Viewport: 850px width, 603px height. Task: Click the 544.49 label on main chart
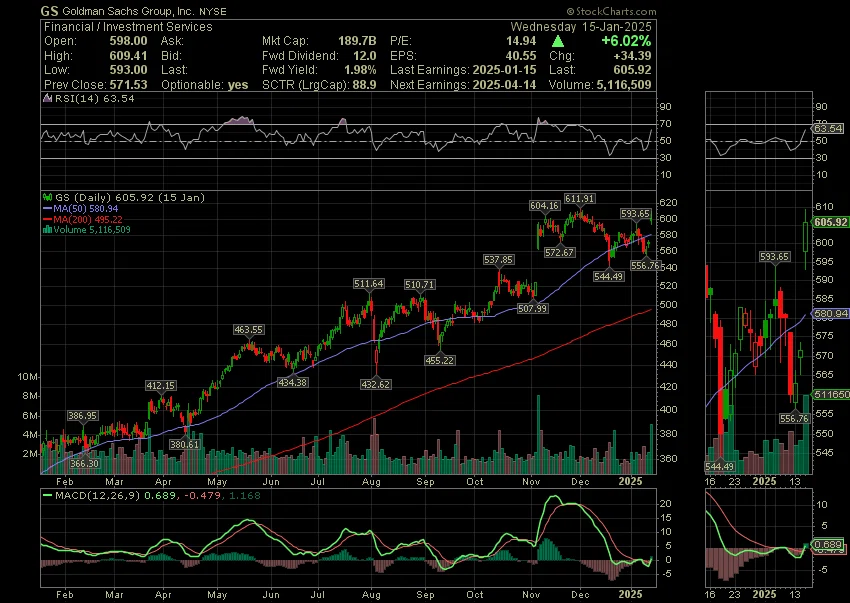point(608,277)
